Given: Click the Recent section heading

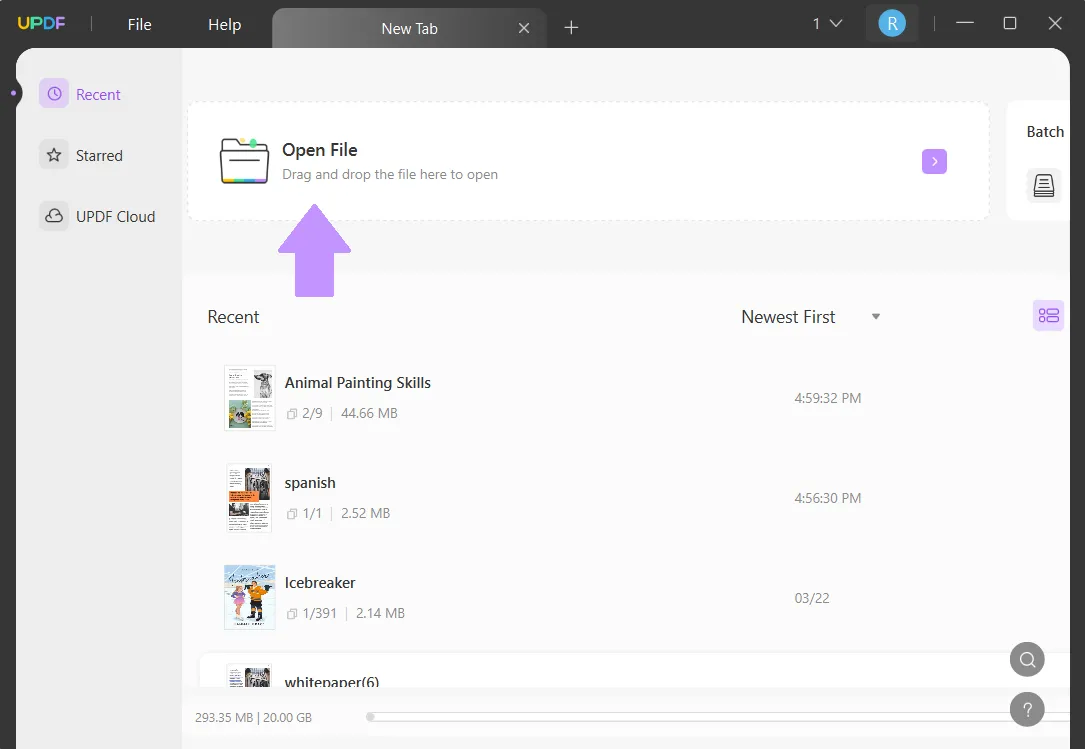Looking at the screenshot, I should tap(233, 316).
